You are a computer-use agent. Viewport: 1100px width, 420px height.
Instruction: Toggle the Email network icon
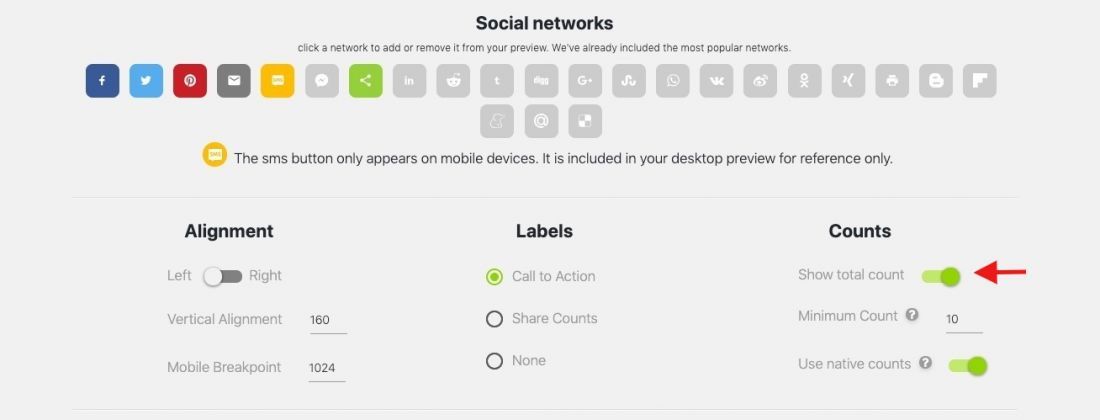[234, 81]
